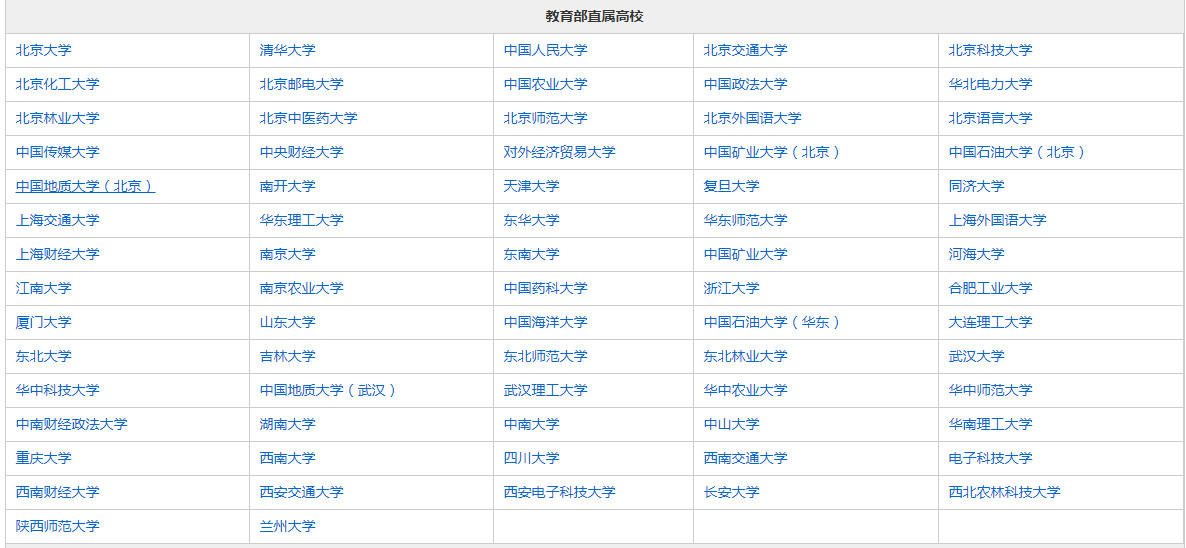Click 吉林大学 link
The height and width of the screenshot is (548, 1186).
pos(287,357)
